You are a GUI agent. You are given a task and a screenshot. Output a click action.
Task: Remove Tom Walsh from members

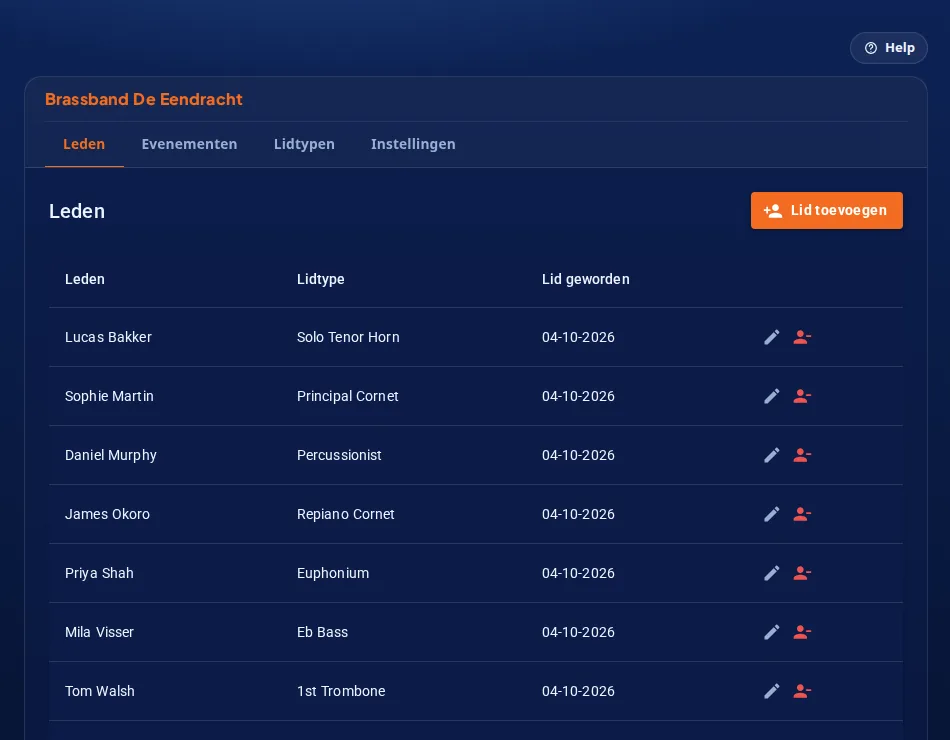tap(802, 691)
